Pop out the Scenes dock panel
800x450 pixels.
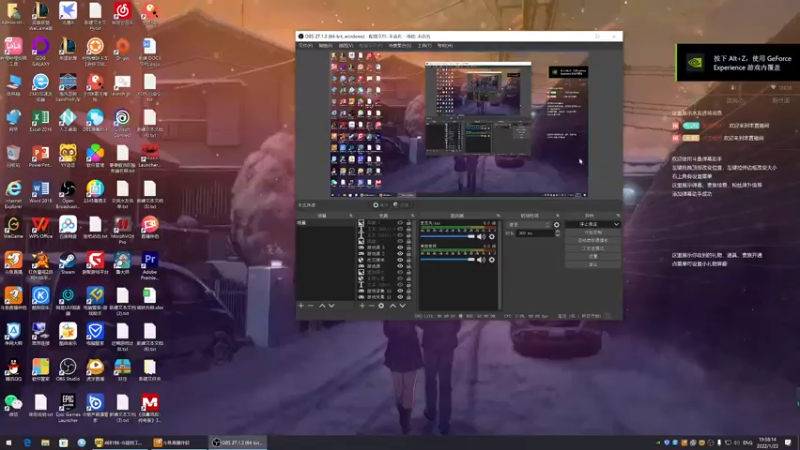(351, 216)
